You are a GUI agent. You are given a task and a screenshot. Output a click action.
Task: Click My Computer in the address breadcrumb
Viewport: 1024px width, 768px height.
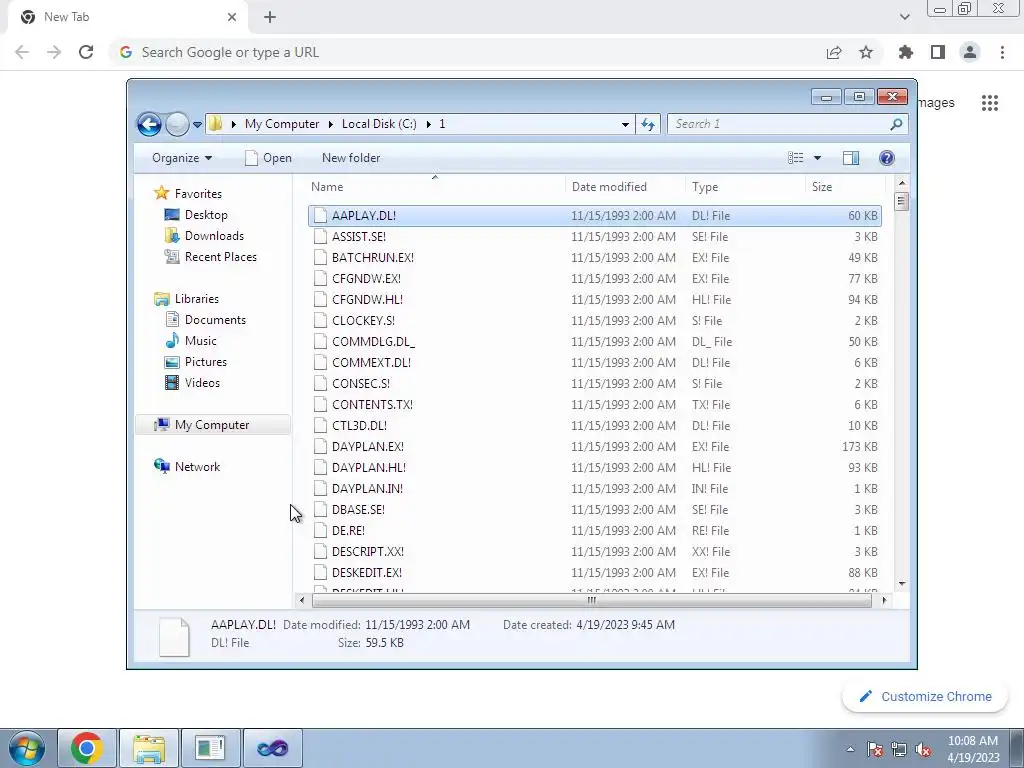click(x=282, y=124)
